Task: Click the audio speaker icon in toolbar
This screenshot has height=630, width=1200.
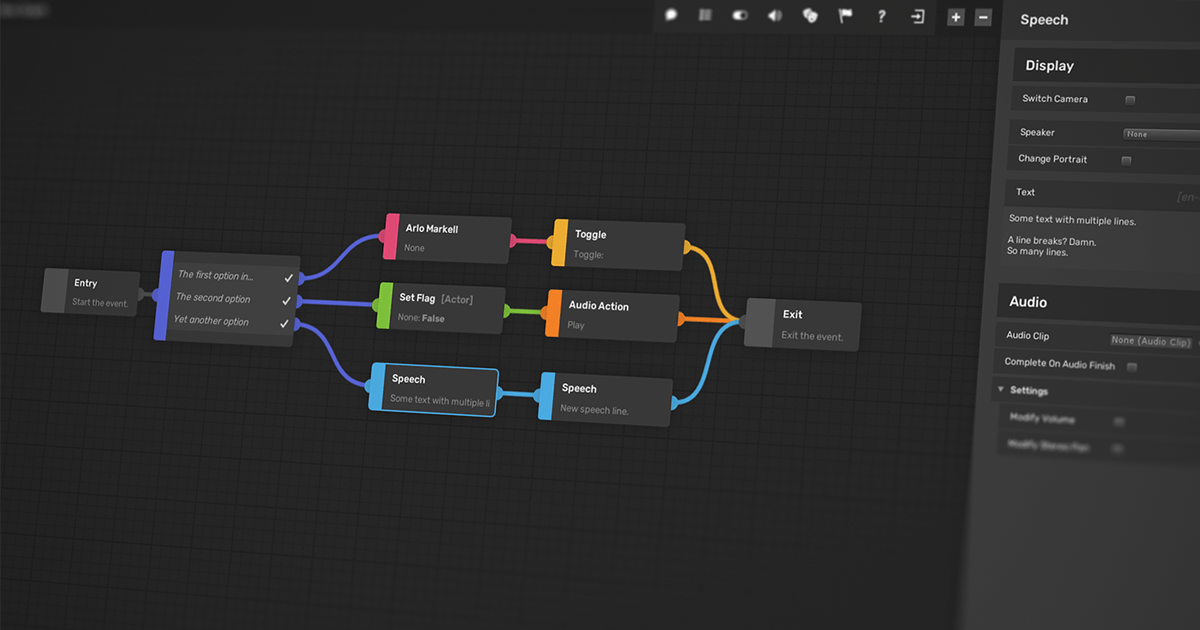Action: pos(774,16)
